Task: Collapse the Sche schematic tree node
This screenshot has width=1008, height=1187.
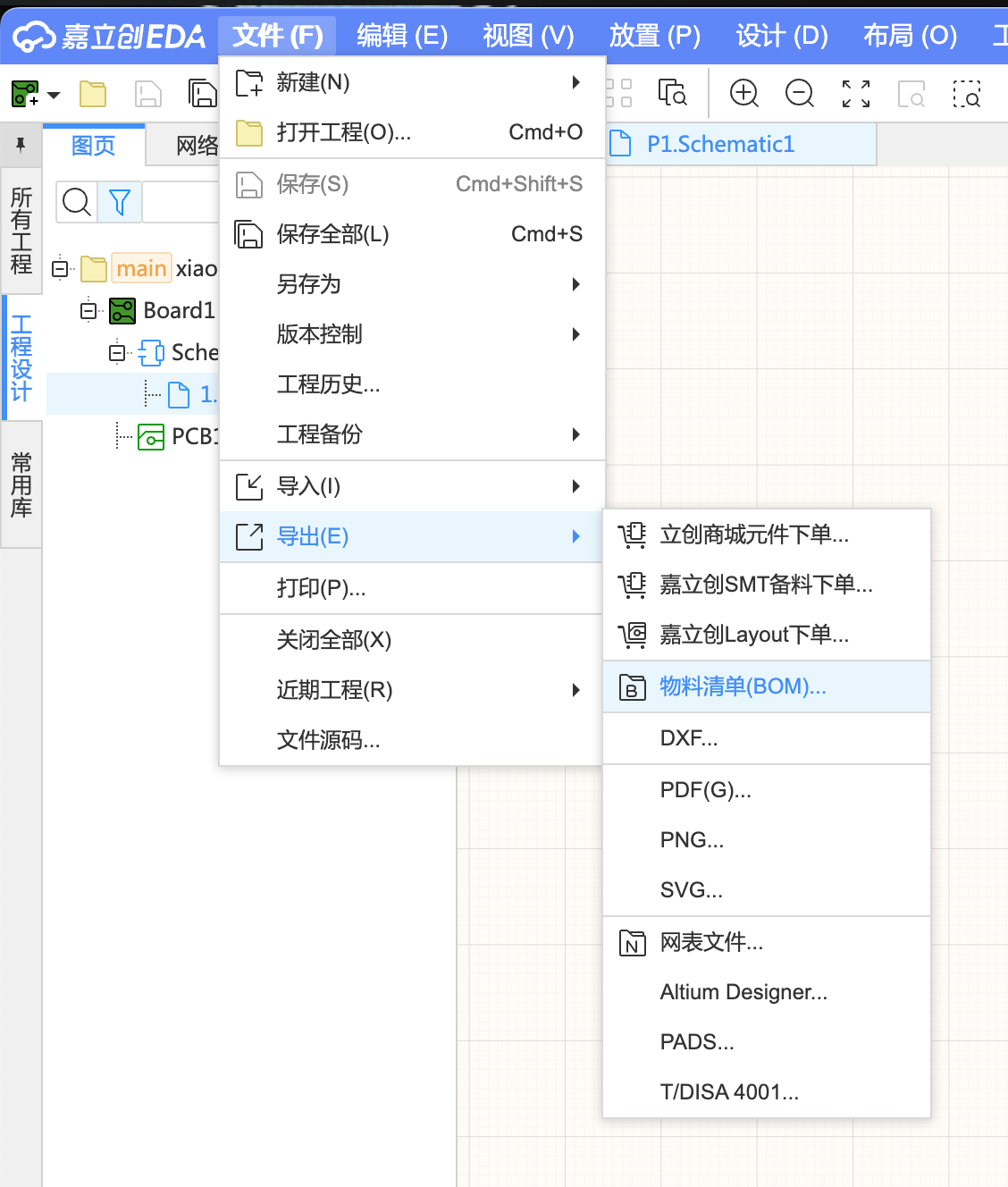Action: pyautogui.click(x=117, y=352)
